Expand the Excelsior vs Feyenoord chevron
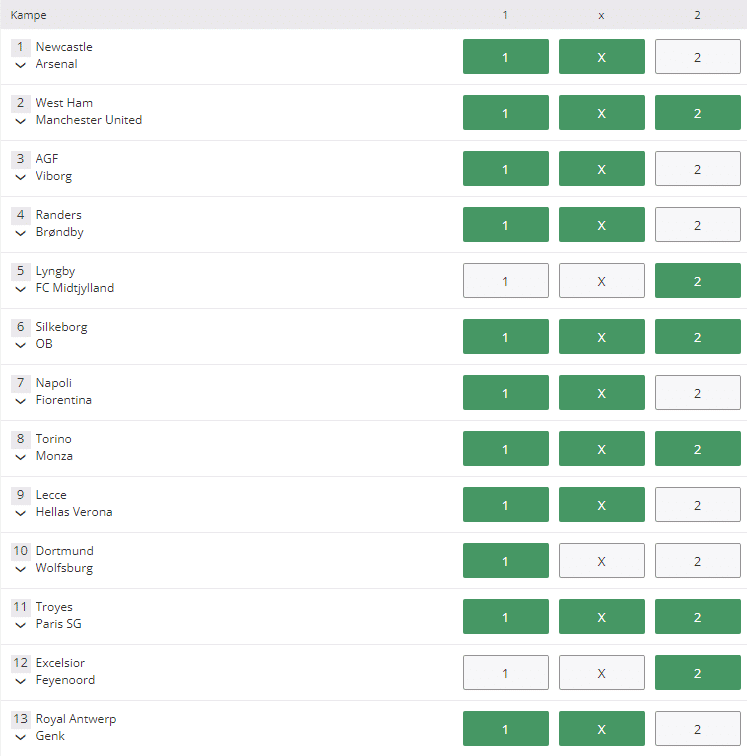Screen dimensions: 747x756 pos(20,681)
